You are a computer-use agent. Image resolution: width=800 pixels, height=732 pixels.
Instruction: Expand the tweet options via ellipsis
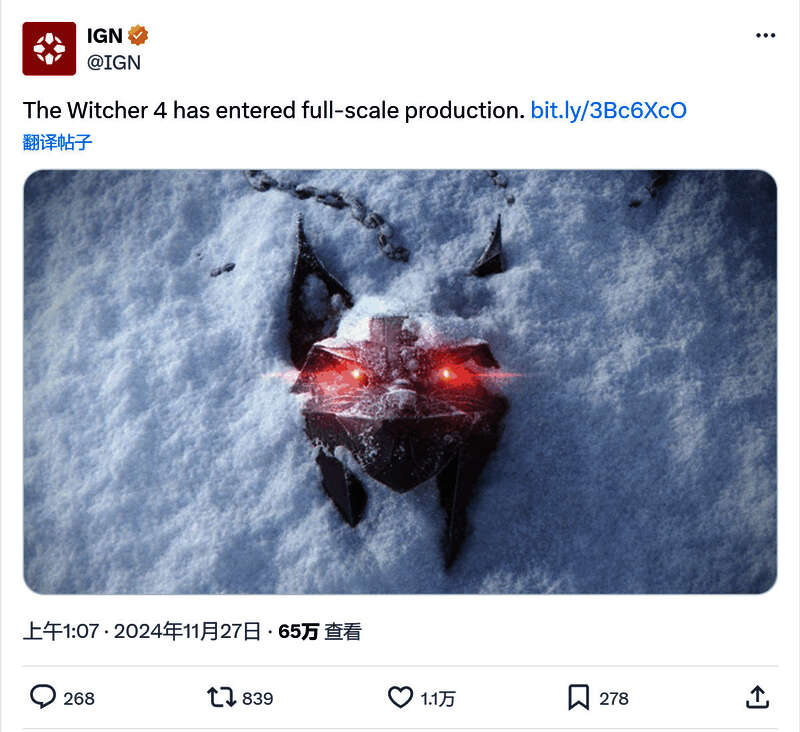tap(764, 33)
